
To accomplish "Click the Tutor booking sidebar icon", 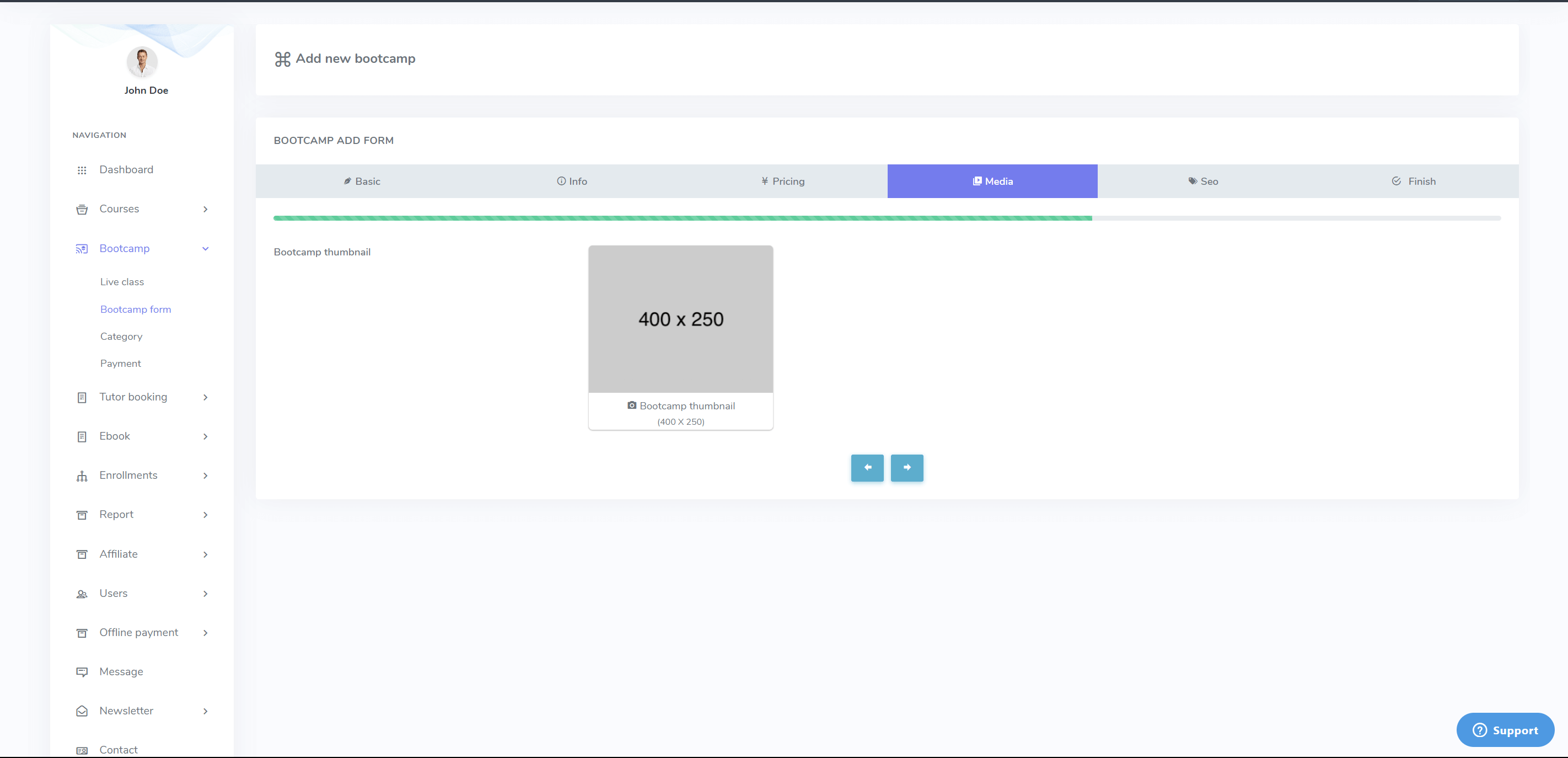I will tap(82, 398).
